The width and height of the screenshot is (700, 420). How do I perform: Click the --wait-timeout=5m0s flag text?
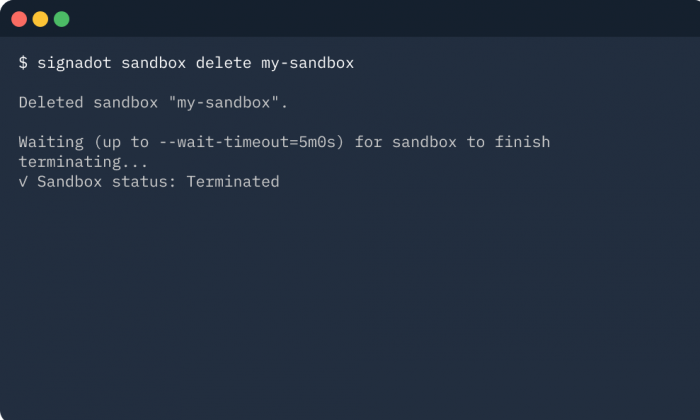point(247,142)
